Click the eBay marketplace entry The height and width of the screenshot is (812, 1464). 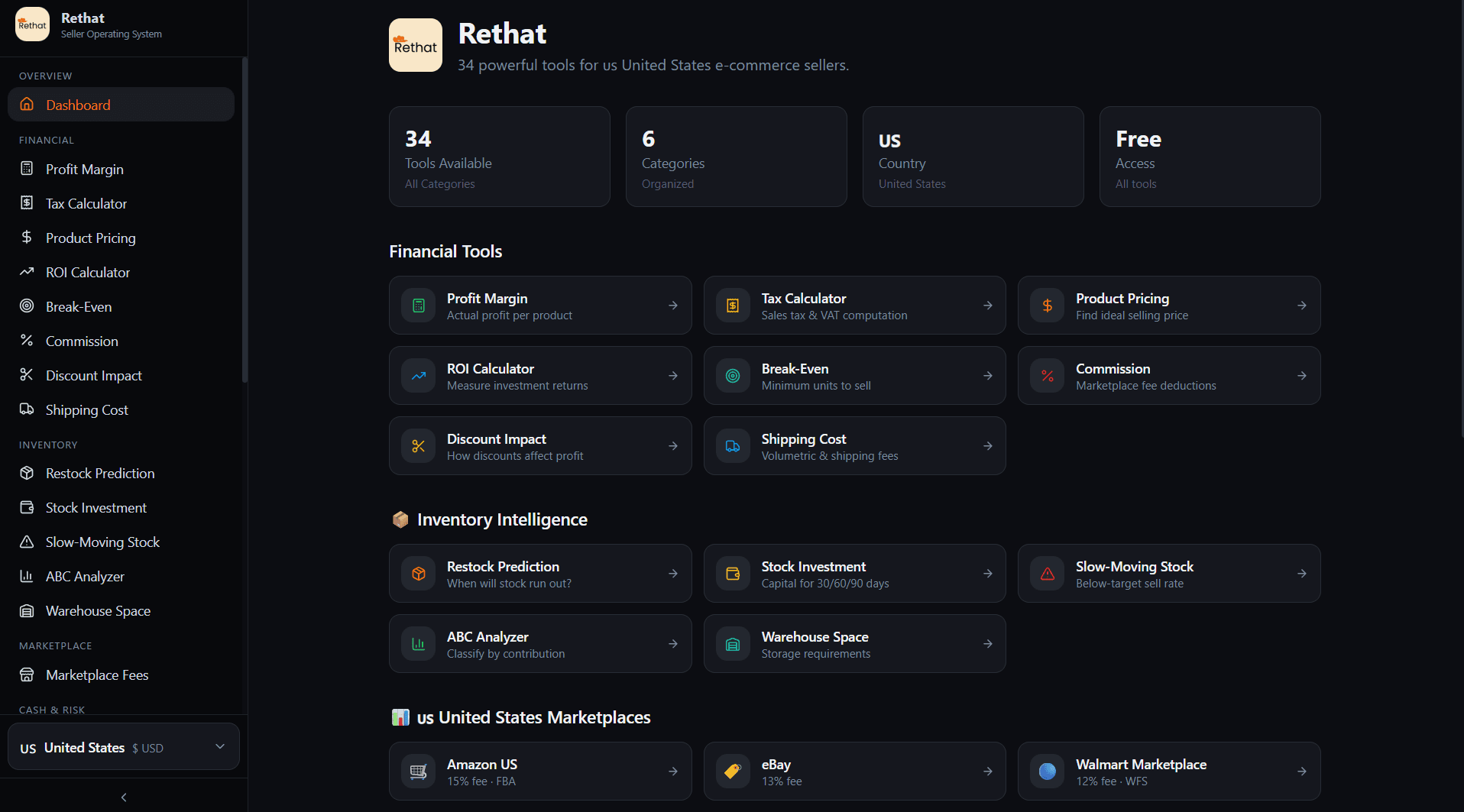(x=853, y=771)
